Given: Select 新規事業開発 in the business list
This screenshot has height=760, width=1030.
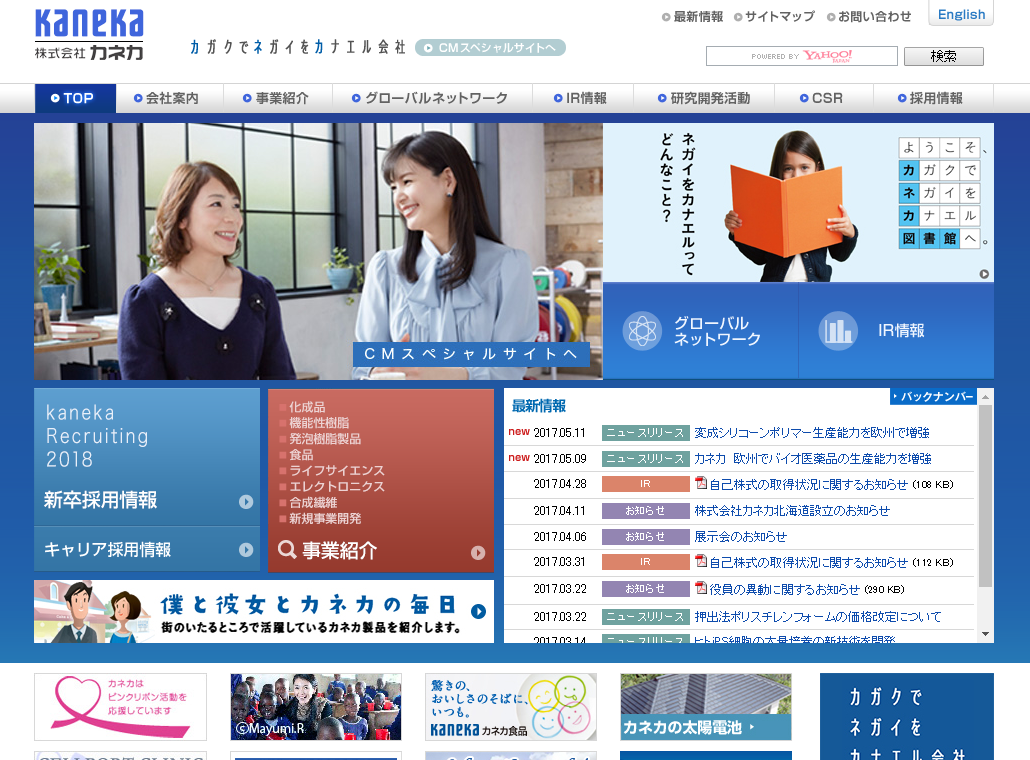Looking at the screenshot, I should coord(325,518).
